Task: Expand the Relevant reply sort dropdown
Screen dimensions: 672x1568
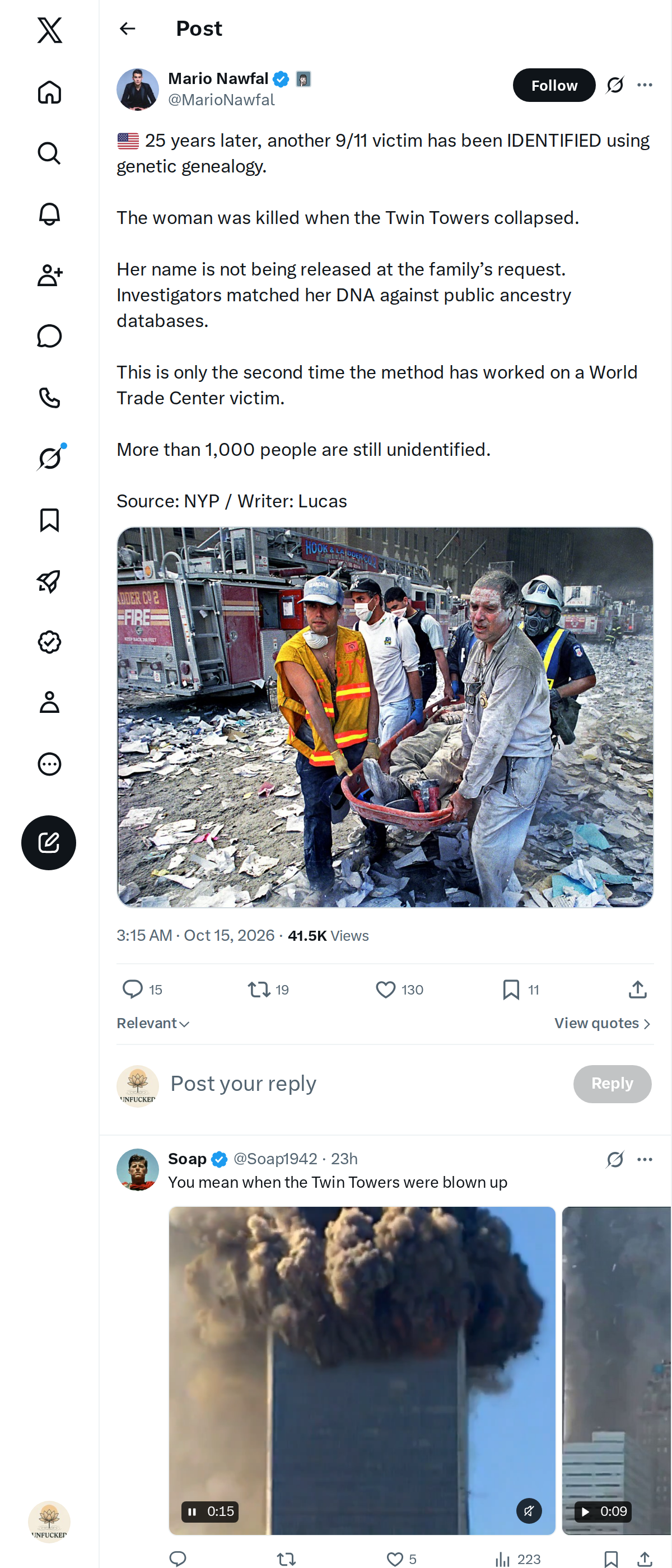Action: (153, 1023)
